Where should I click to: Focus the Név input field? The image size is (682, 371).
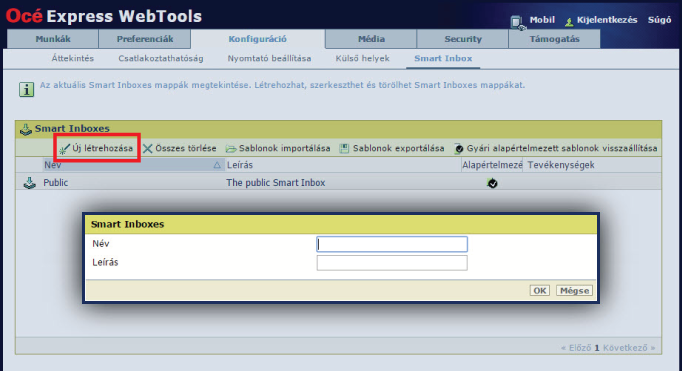pos(392,244)
